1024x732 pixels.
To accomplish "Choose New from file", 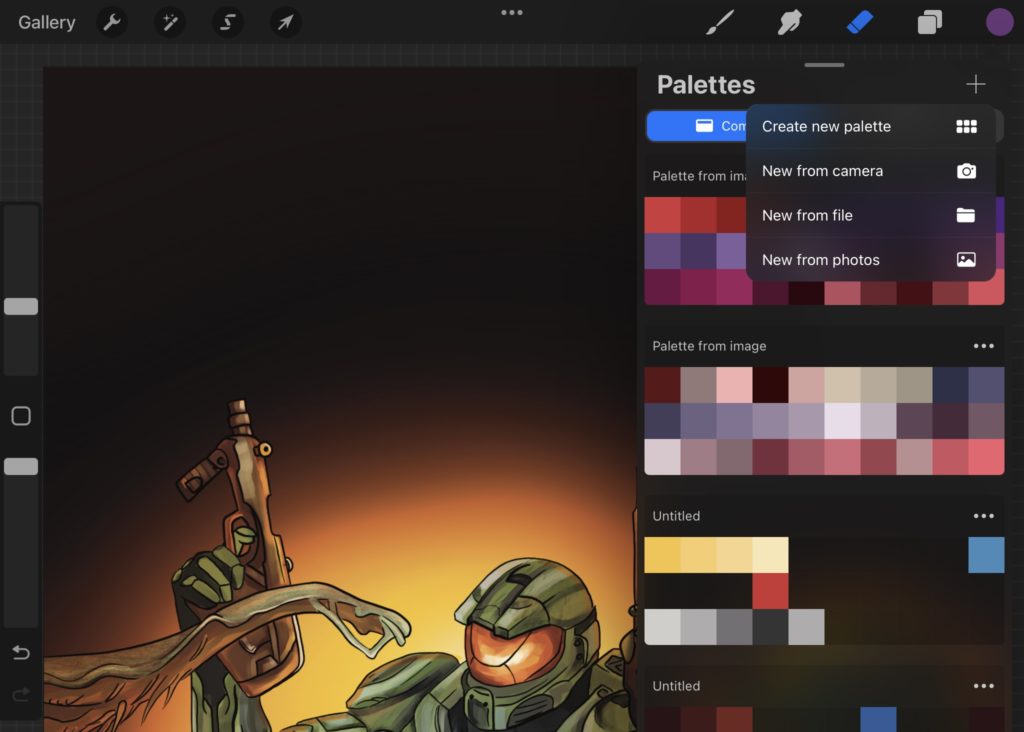I will 871,215.
